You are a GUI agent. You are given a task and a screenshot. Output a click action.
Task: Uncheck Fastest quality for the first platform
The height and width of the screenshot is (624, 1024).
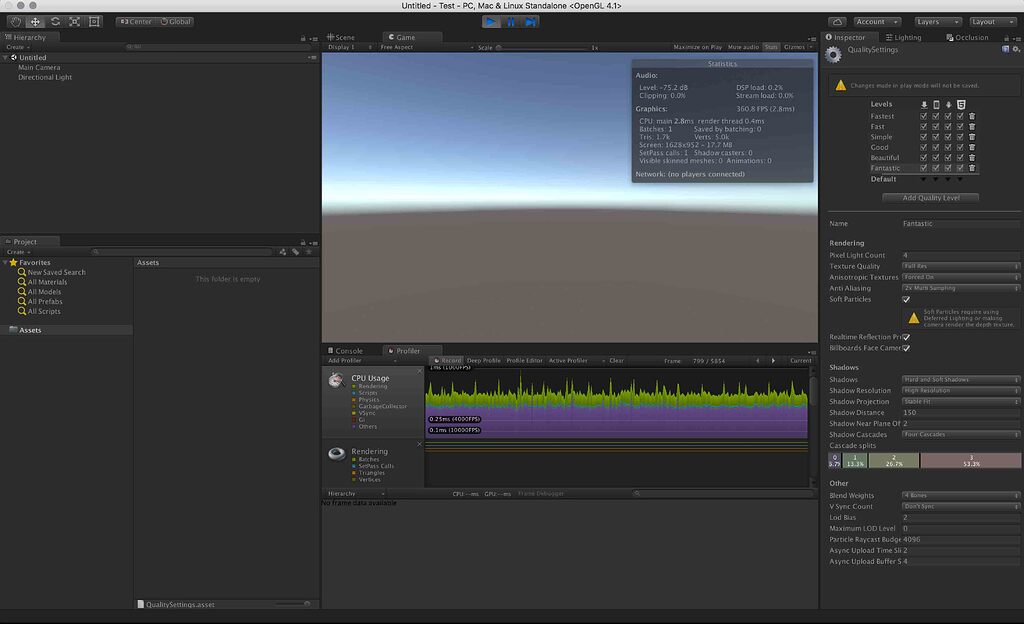[924, 116]
